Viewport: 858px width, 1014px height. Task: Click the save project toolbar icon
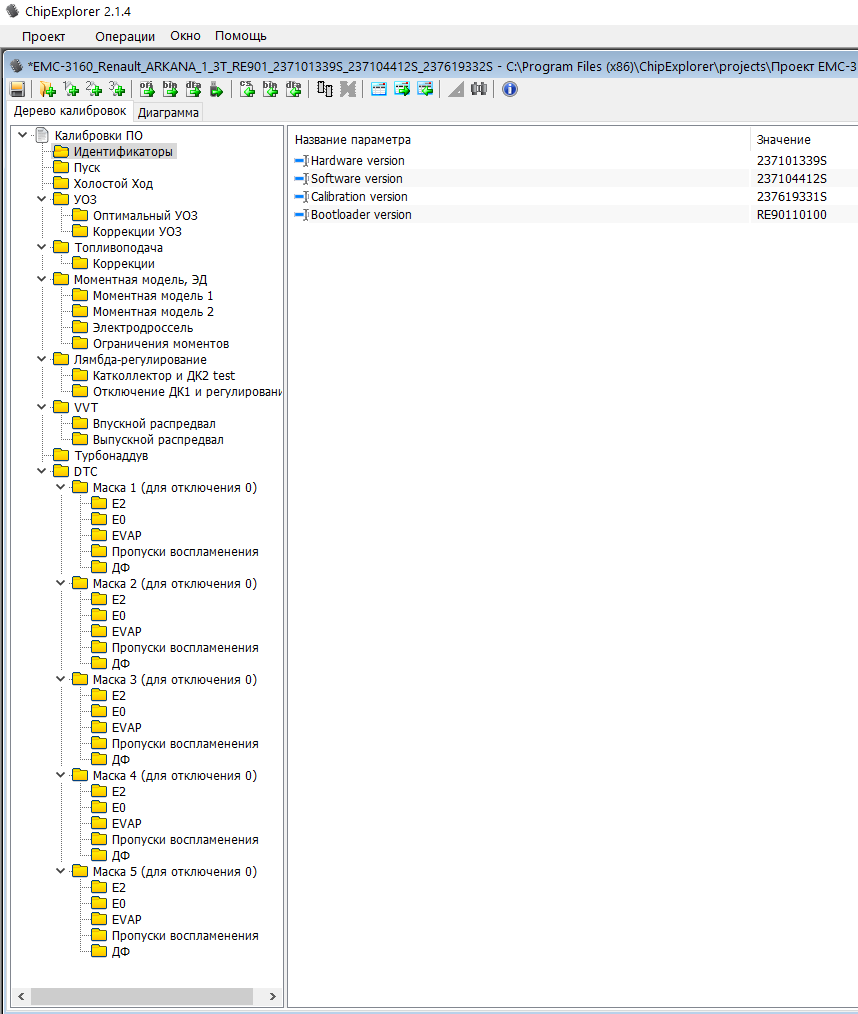(x=17, y=89)
